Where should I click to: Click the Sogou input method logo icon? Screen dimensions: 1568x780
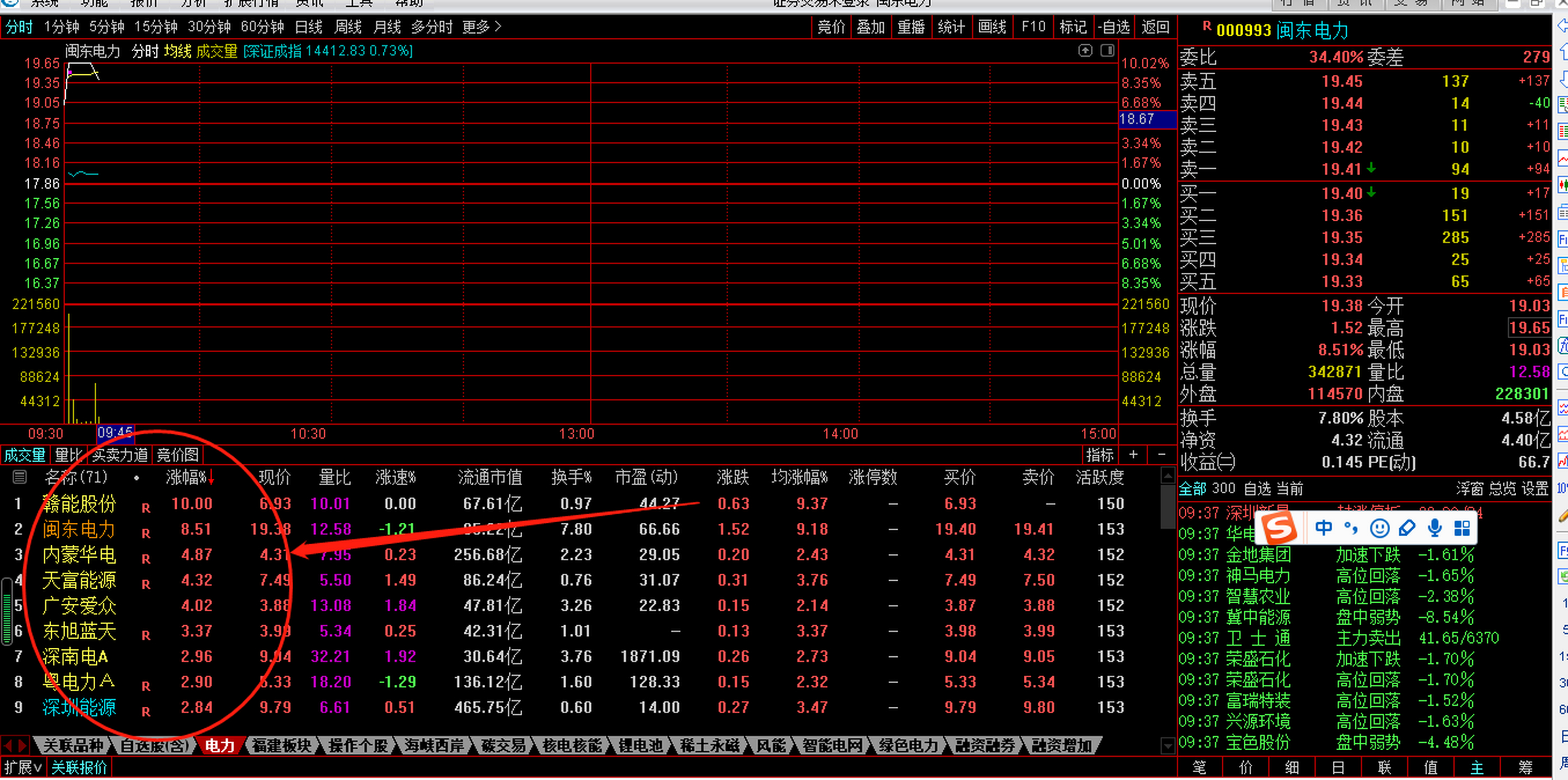[x=1279, y=528]
